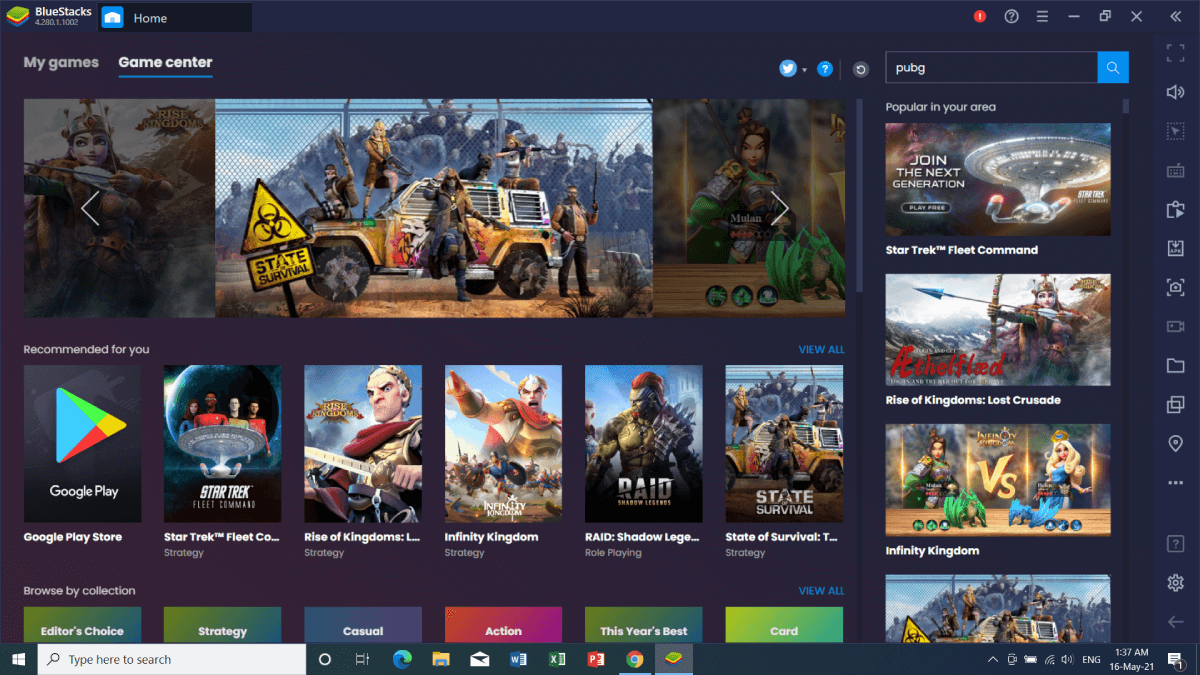The height and width of the screenshot is (675, 1200).
Task: Click the back arrow at the sidebar bottom
Action: (1176, 622)
